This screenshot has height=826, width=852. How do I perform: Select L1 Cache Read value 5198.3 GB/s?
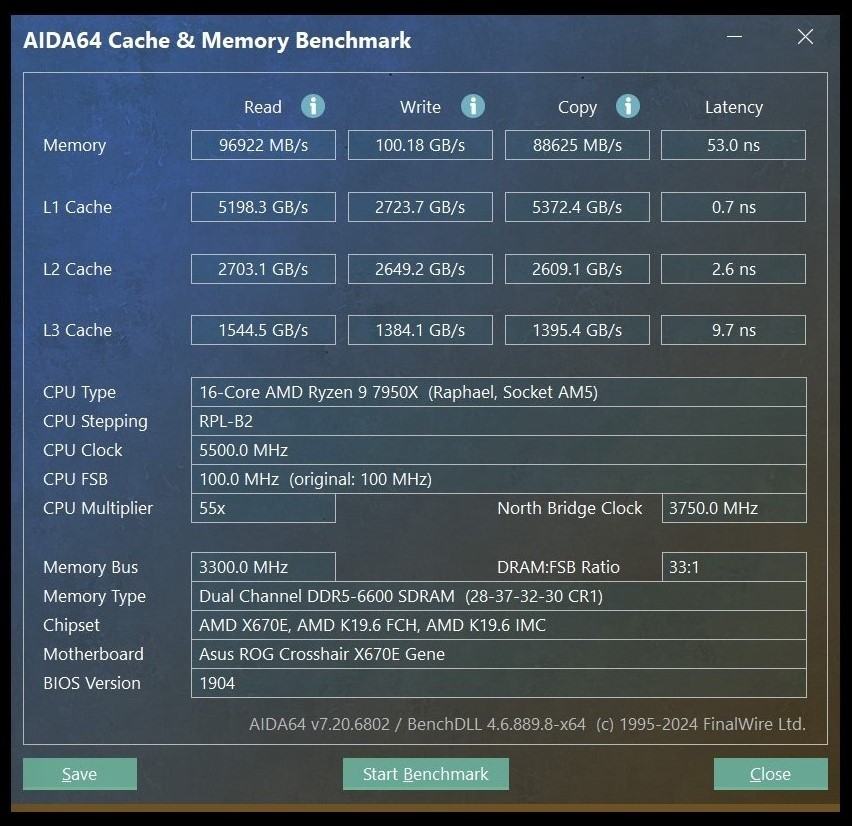tap(263, 207)
